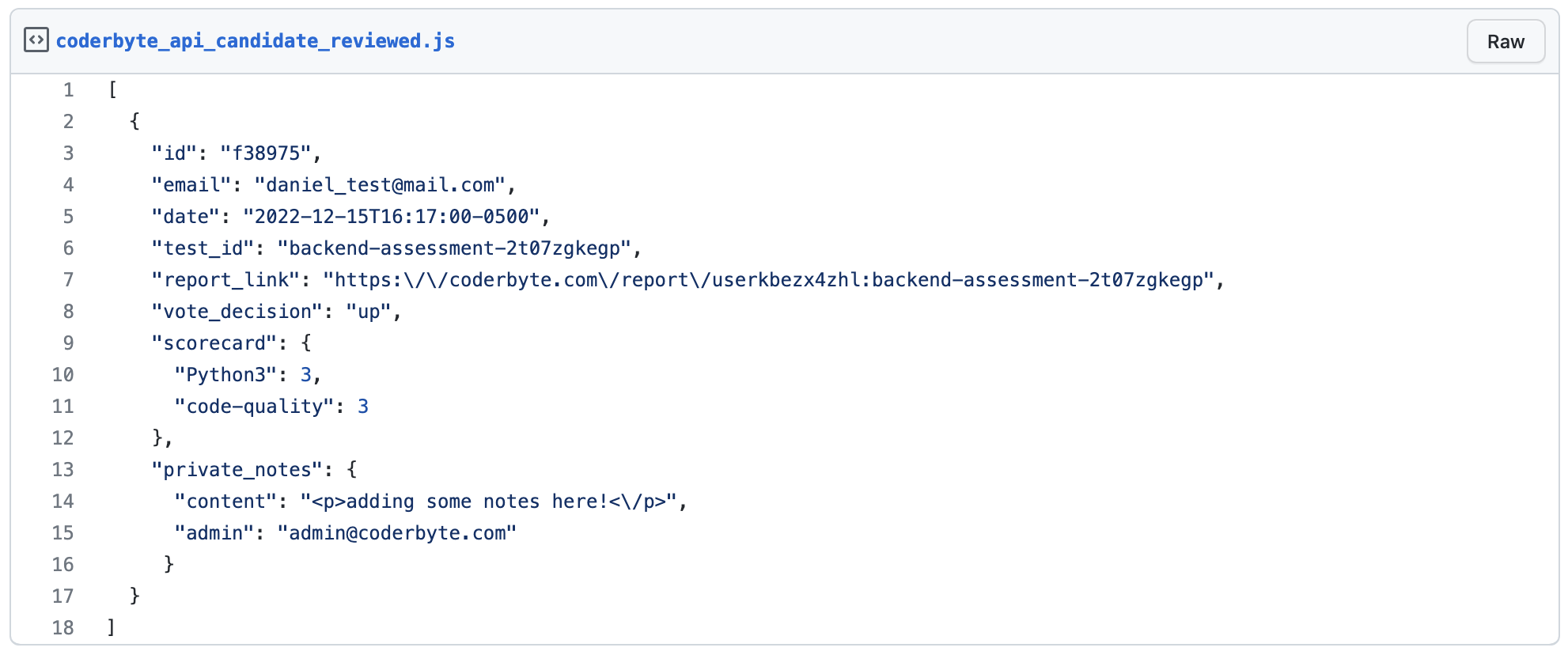Jump to line number 5 date row
This screenshot has height=655, width=1568.
click(x=69, y=217)
